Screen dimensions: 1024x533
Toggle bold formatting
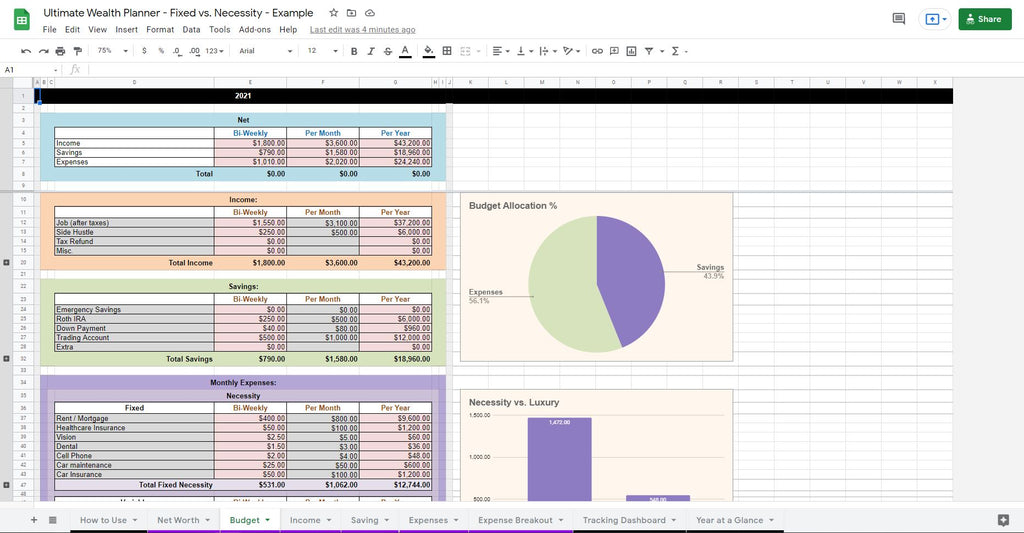coord(354,51)
